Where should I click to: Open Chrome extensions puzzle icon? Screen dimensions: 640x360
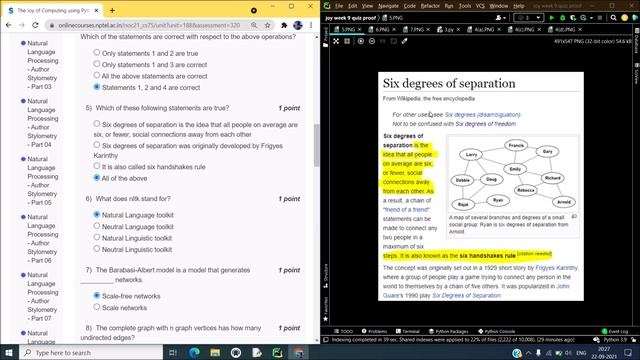click(284, 25)
